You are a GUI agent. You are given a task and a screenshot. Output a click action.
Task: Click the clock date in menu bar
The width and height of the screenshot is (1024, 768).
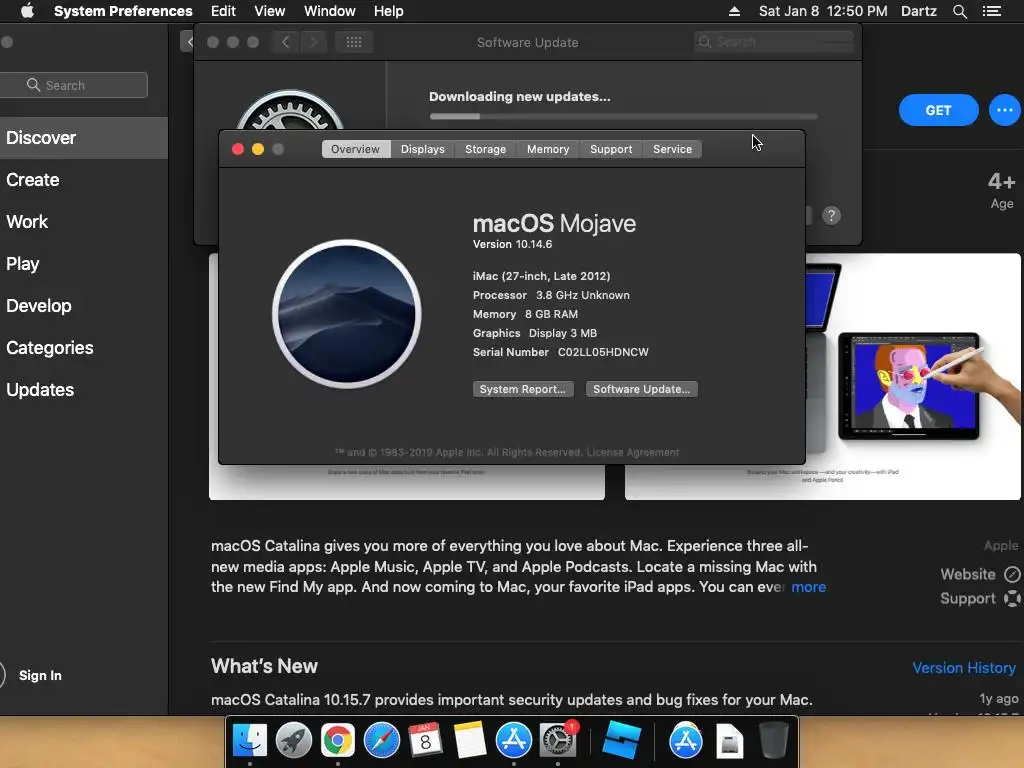click(823, 11)
